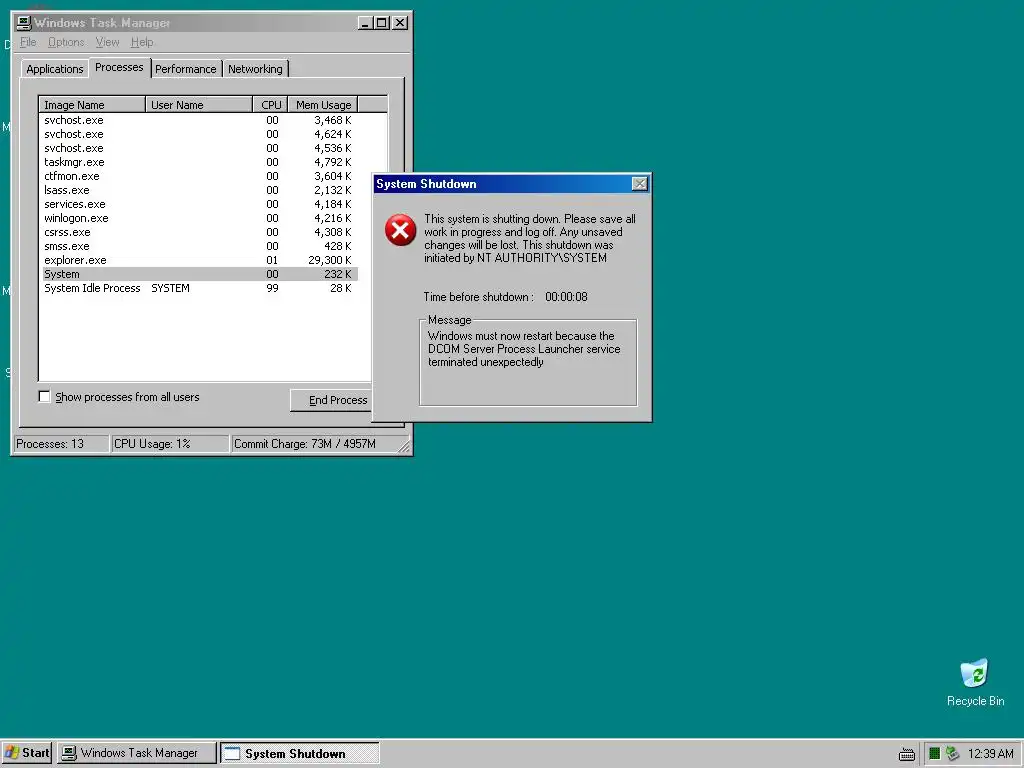The height and width of the screenshot is (768, 1024).
Task: Click the CPU Usage: 1% status panel
Action: 170,444
